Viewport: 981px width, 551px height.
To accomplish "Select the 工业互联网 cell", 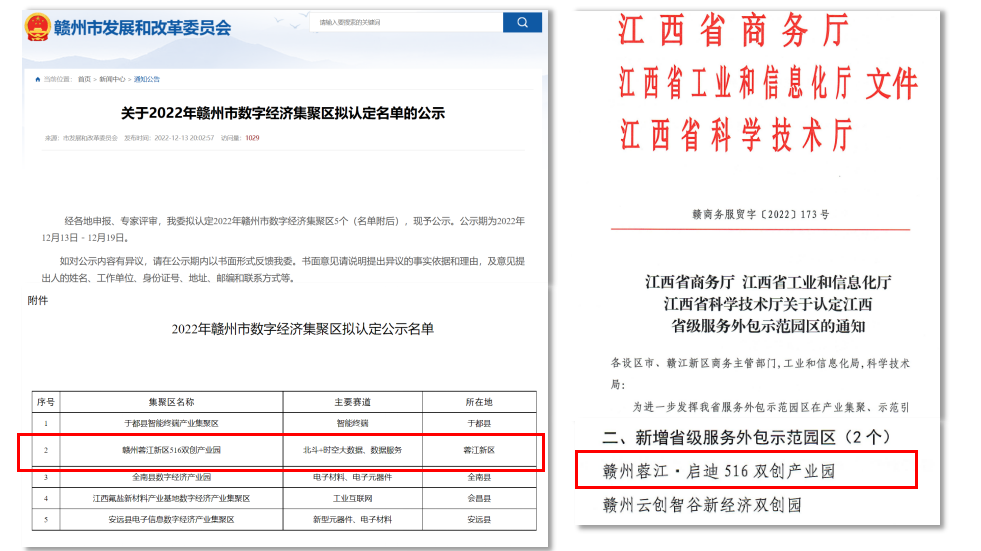I will [x=352, y=498].
